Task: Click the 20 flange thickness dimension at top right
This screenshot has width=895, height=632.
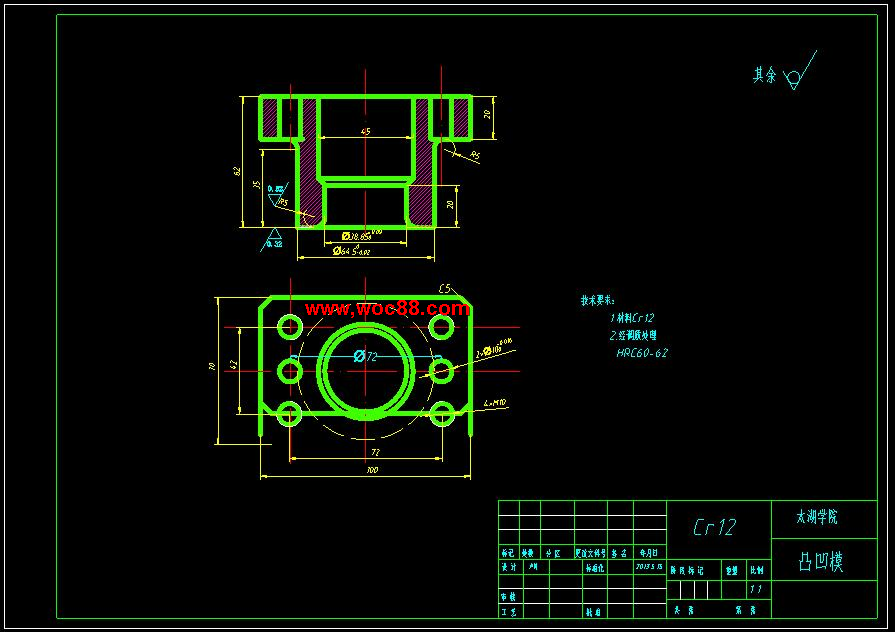Action: point(487,114)
